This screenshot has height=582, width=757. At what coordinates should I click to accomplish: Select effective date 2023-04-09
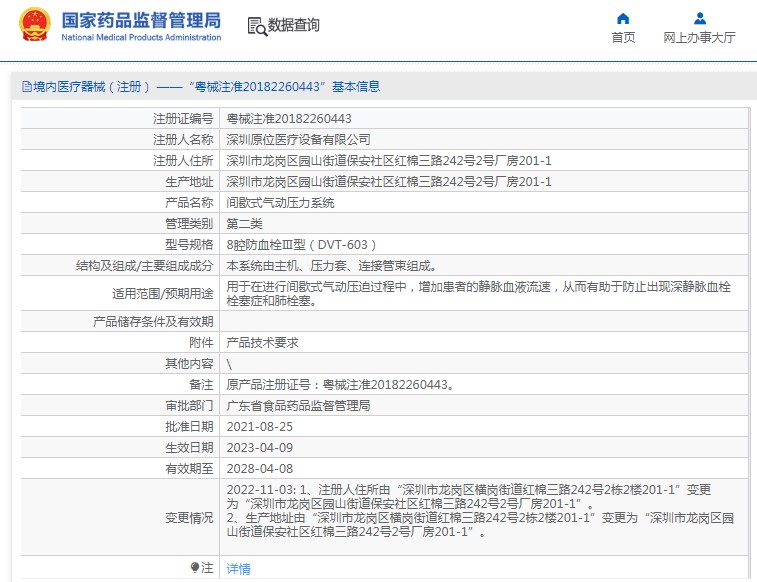pyautogui.click(x=259, y=448)
